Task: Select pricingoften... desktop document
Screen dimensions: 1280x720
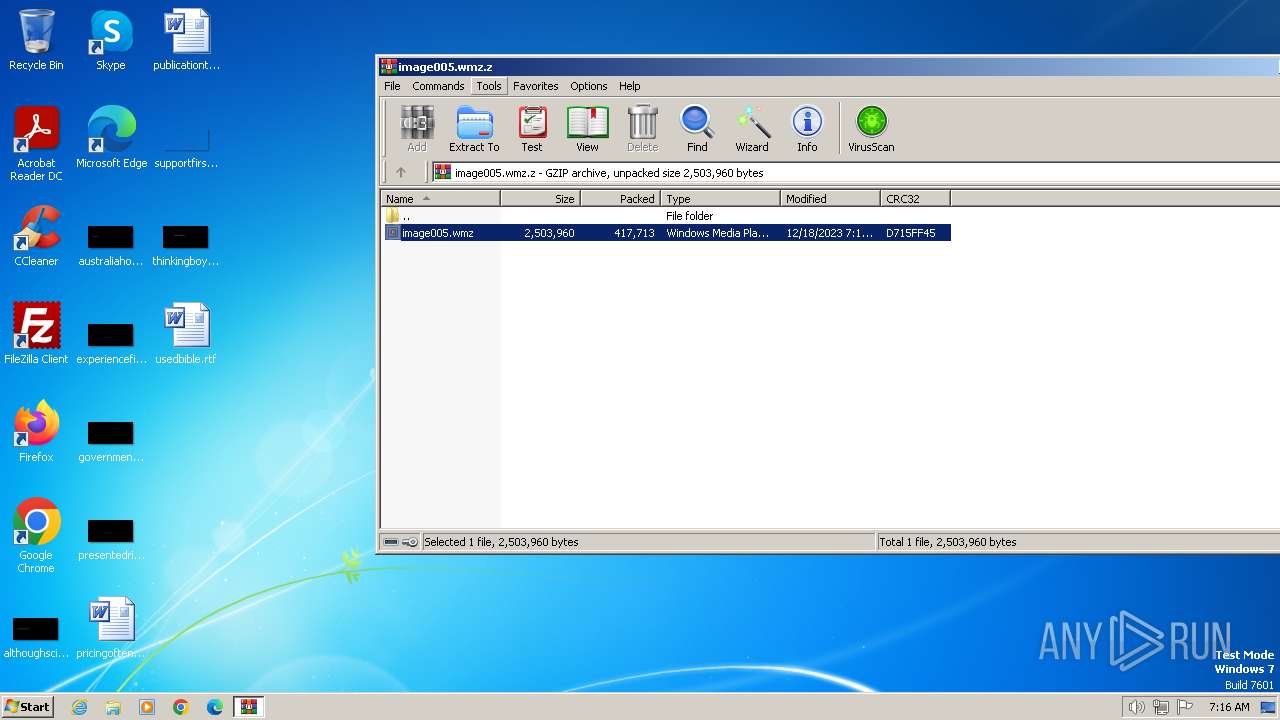Action: coord(111,628)
